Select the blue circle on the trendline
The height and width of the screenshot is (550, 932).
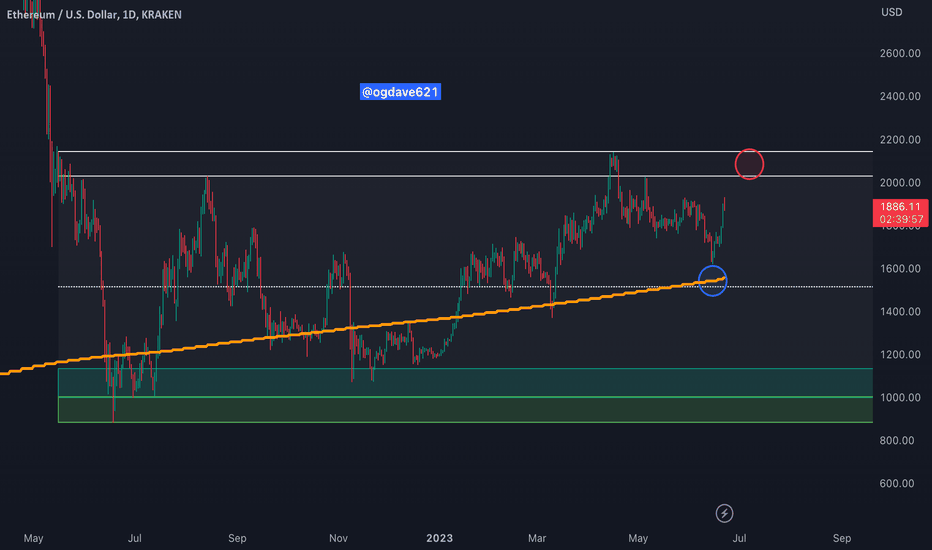[x=712, y=281]
